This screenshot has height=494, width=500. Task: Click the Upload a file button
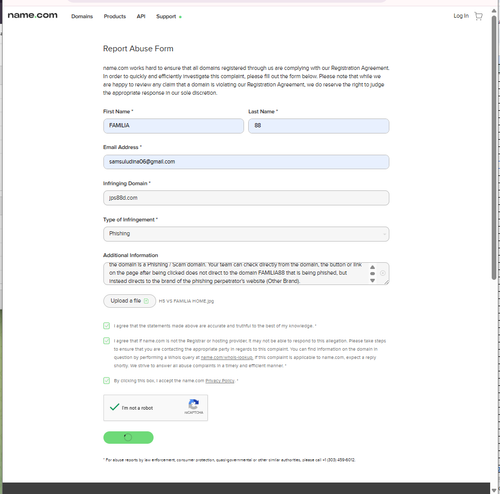click(129, 301)
